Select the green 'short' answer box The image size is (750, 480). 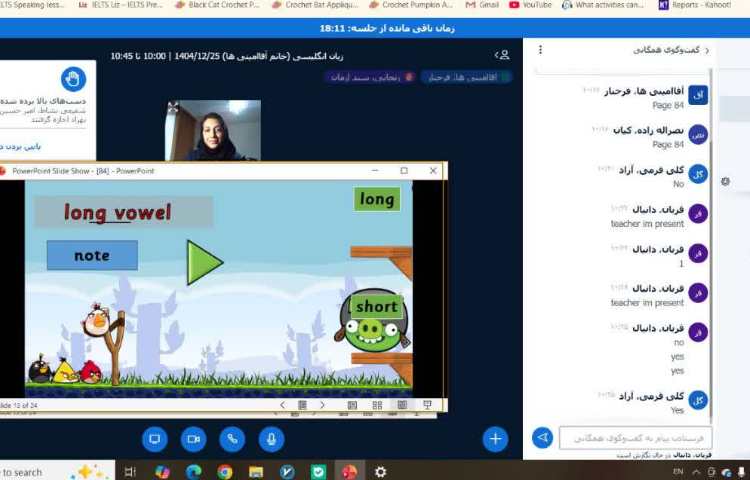click(x=377, y=306)
